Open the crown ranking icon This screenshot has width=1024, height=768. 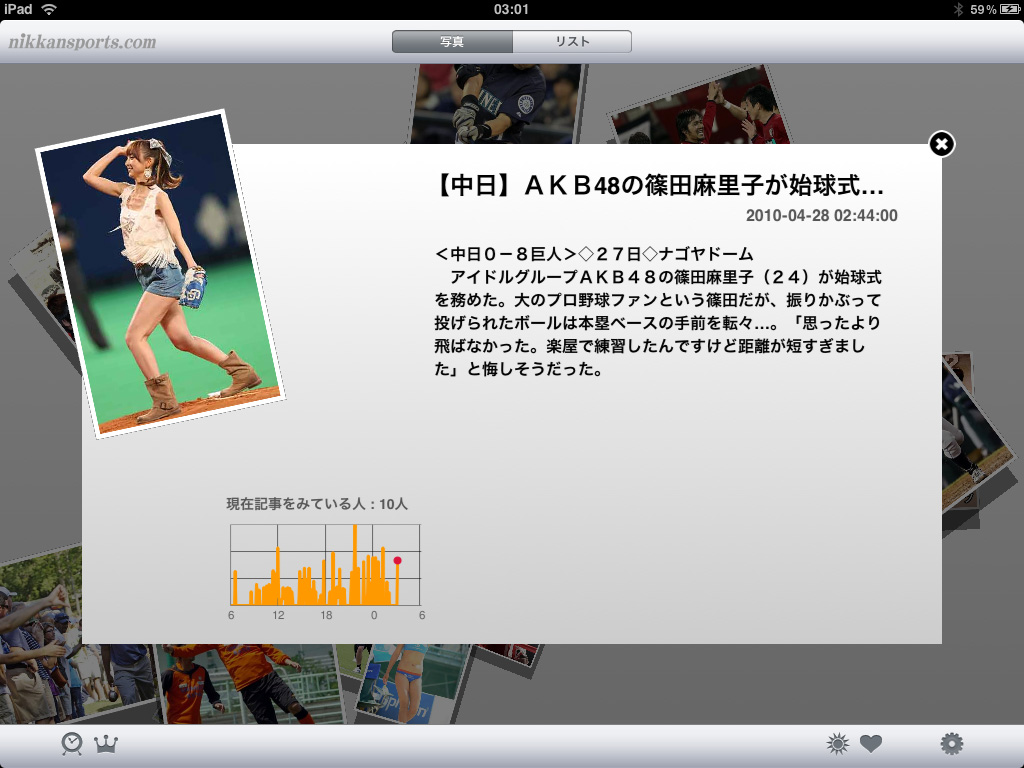(106, 743)
